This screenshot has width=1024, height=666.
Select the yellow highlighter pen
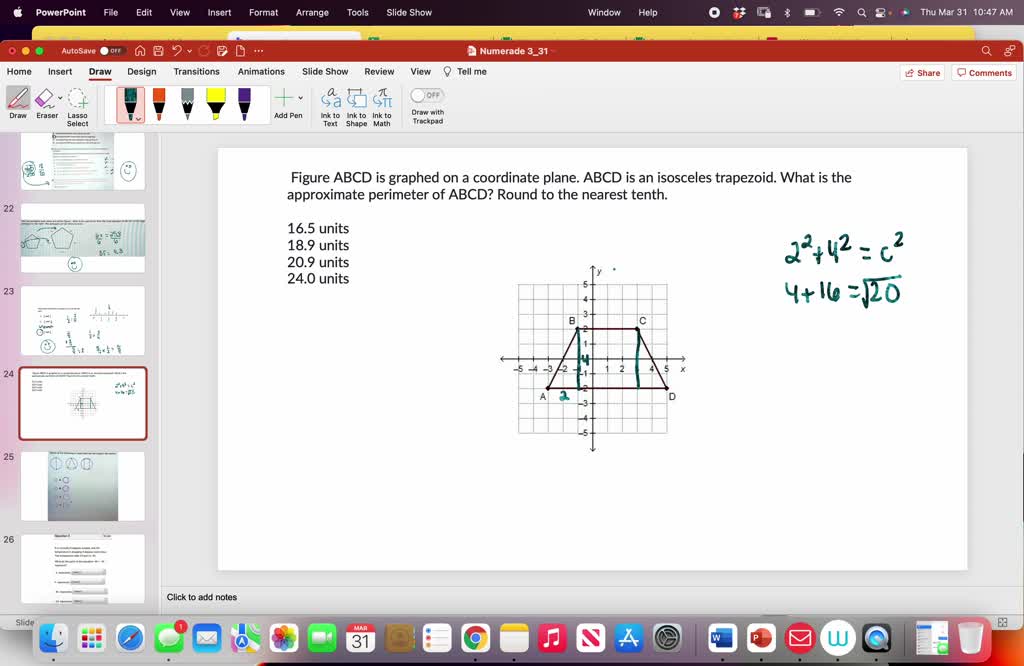[215, 102]
